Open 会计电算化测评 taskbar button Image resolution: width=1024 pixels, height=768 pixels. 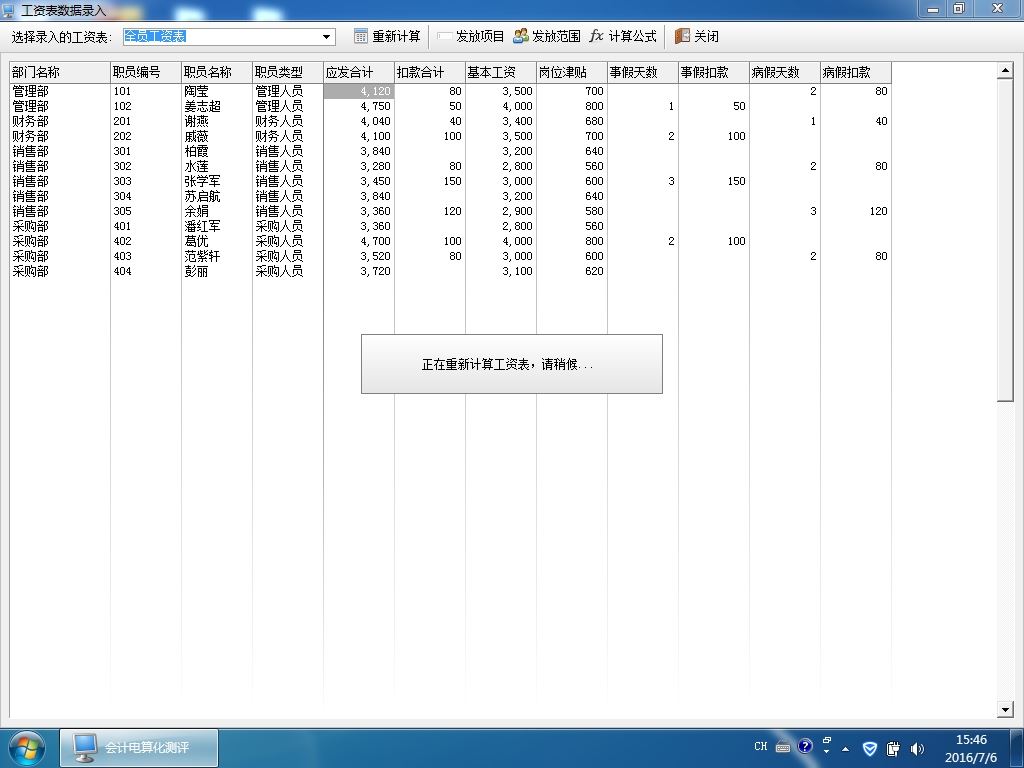[139, 748]
